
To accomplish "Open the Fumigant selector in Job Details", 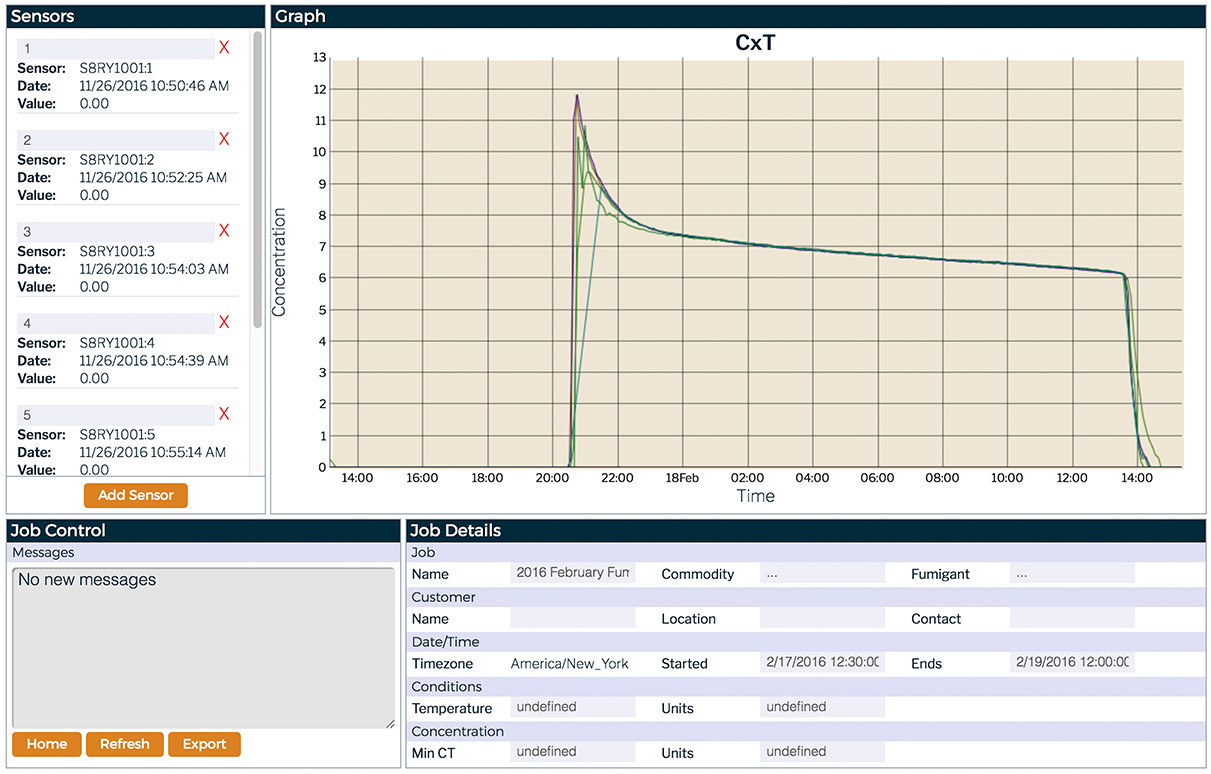I will tap(1071, 573).
